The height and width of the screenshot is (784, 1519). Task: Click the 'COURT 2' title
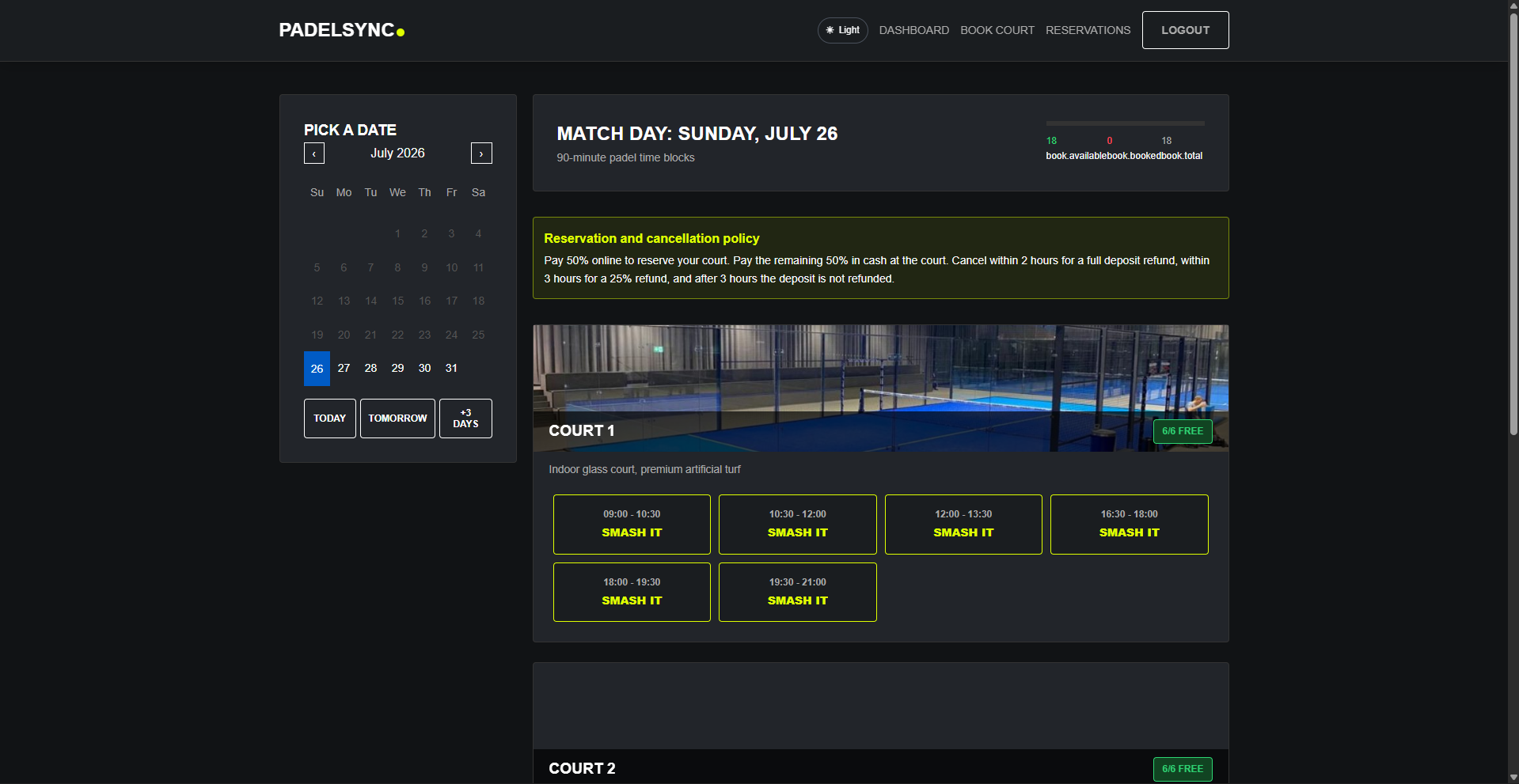582,769
